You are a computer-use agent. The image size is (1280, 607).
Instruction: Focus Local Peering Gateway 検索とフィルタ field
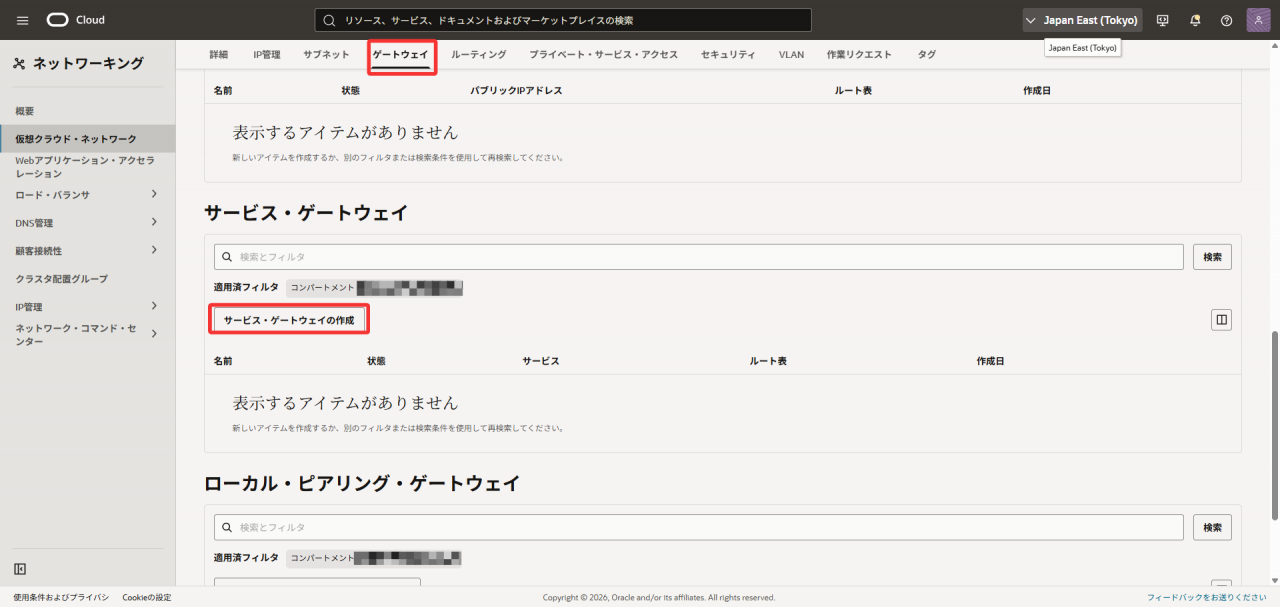coord(699,527)
